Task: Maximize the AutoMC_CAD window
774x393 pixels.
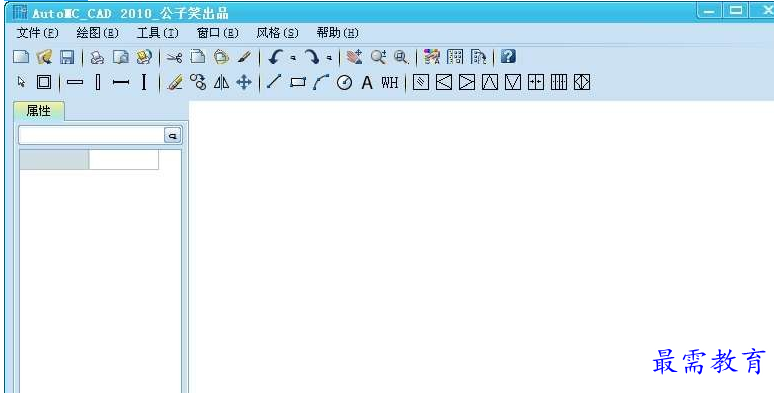Action: tap(735, 11)
